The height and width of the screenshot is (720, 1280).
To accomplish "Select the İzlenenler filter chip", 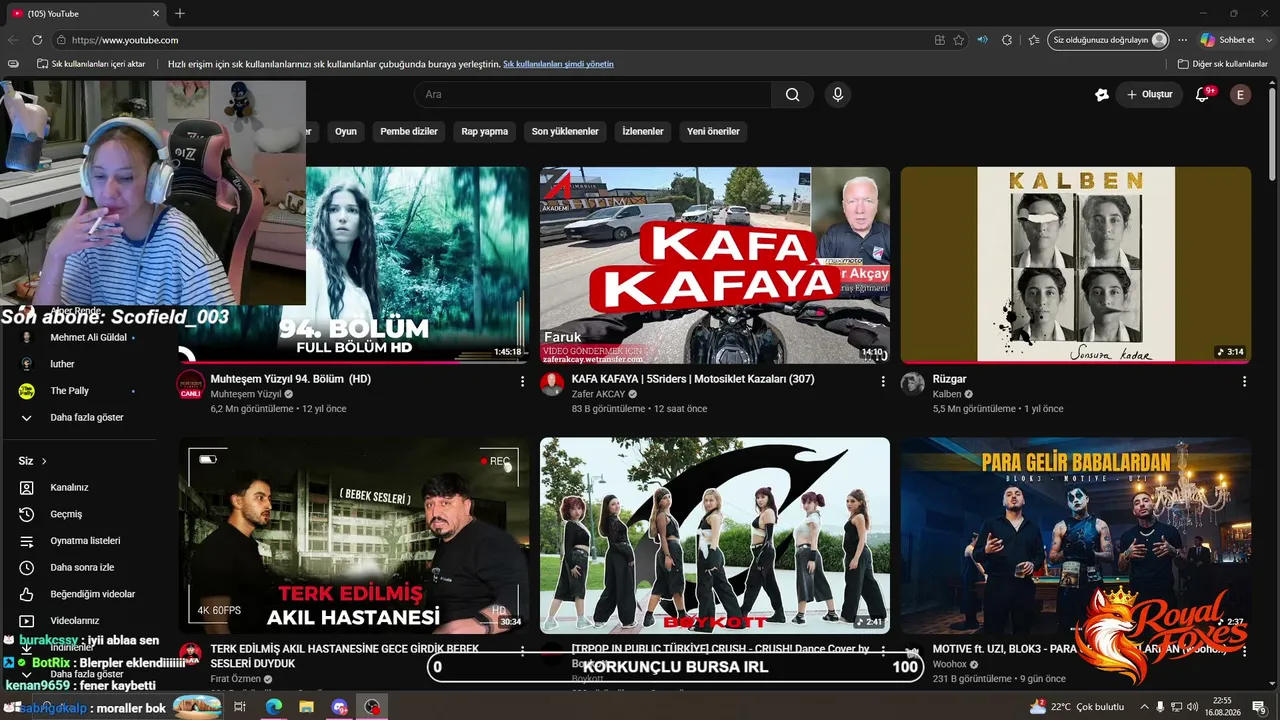I will pyautogui.click(x=643, y=132).
